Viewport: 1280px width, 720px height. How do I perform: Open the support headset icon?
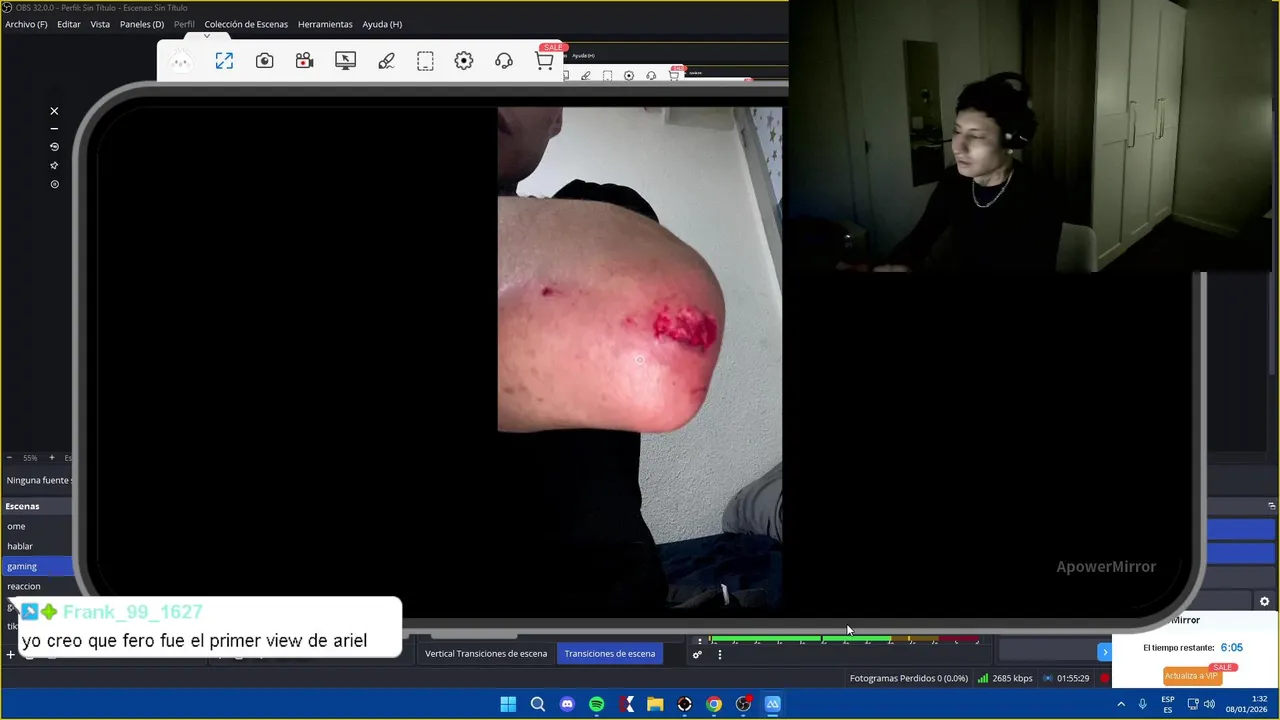click(x=504, y=61)
